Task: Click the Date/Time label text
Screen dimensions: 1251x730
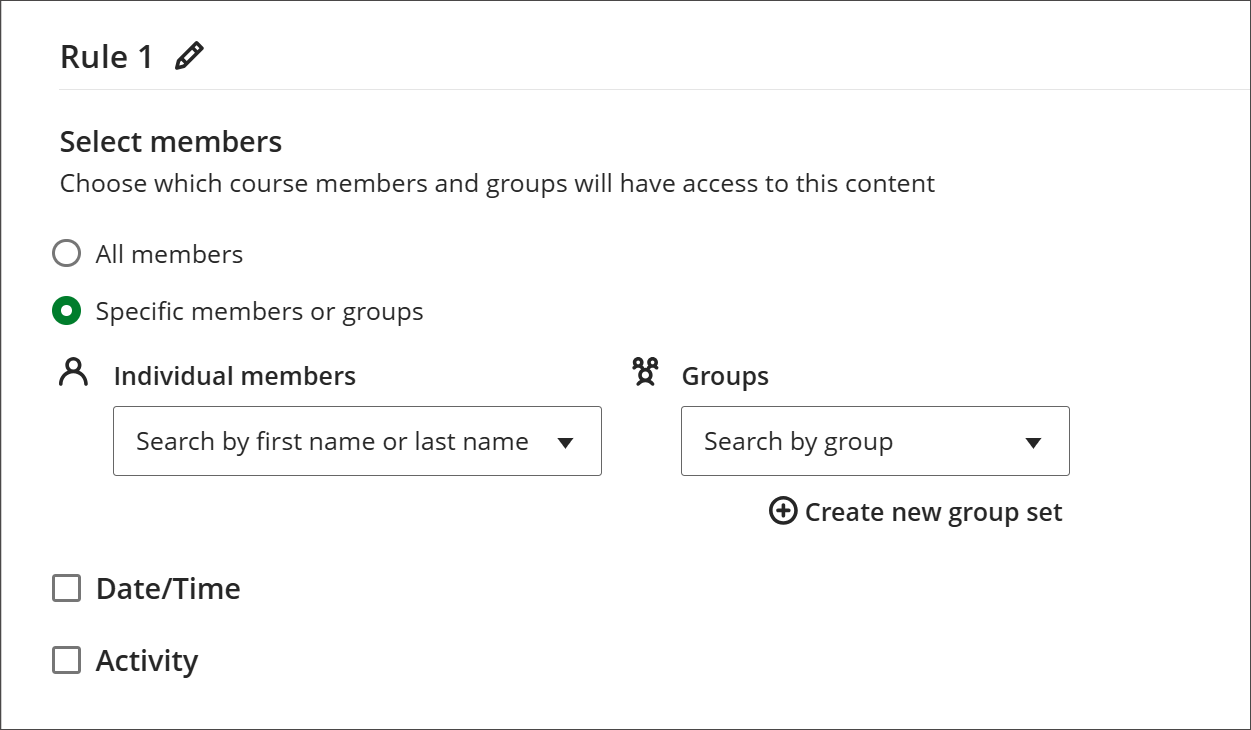Action: click(x=167, y=588)
